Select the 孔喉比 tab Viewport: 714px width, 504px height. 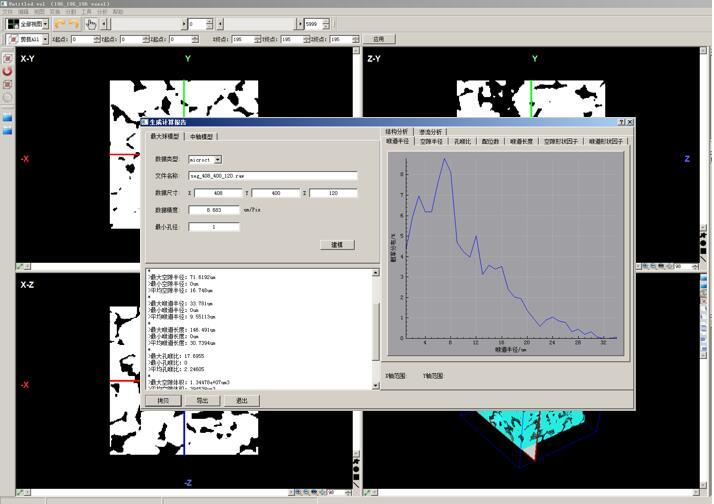(462, 142)
